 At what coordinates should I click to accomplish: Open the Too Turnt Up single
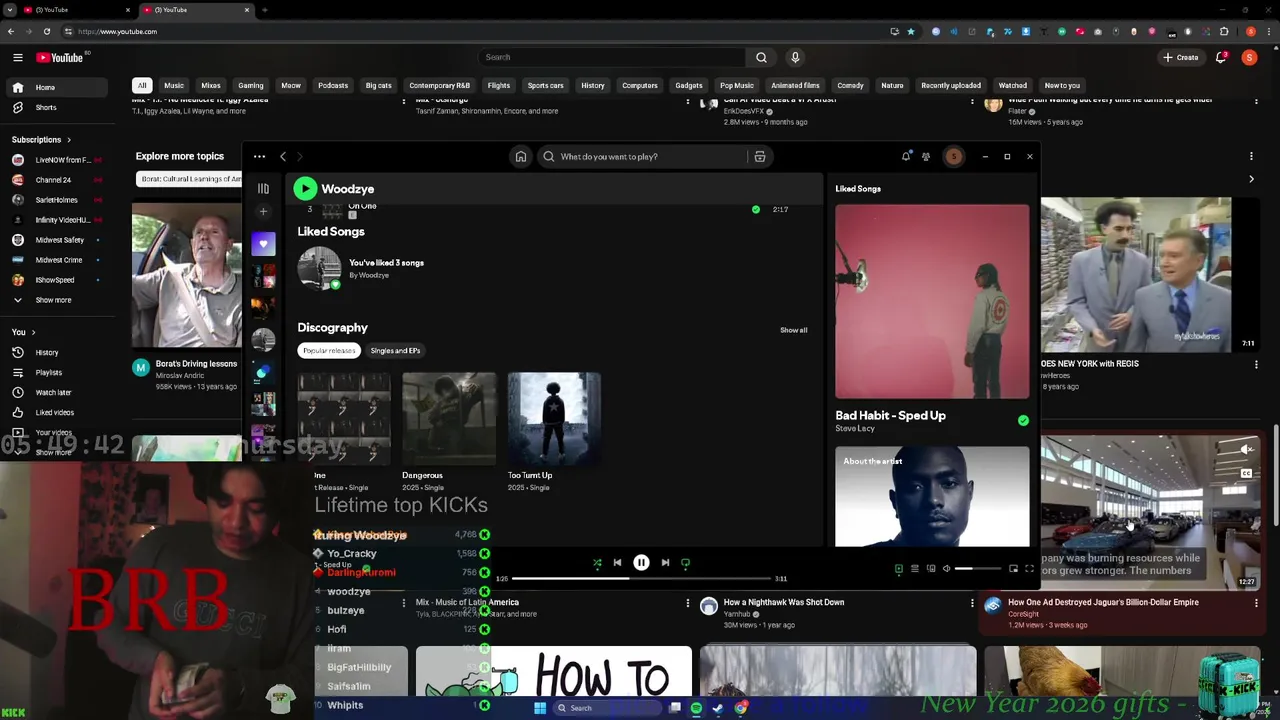tap(554, 419)
